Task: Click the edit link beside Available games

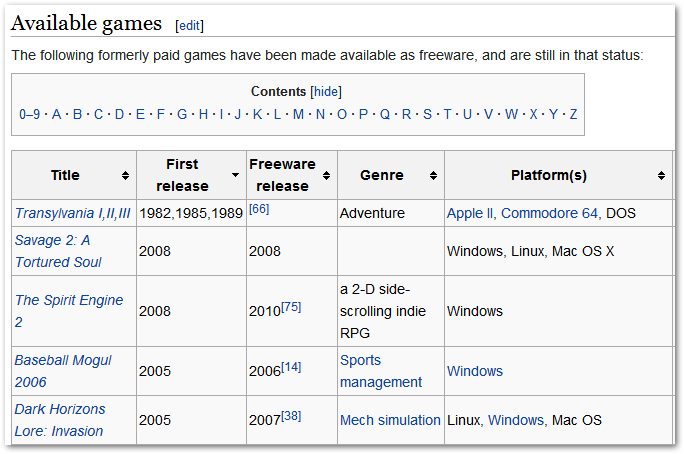Action: click(x=189, y=26)
